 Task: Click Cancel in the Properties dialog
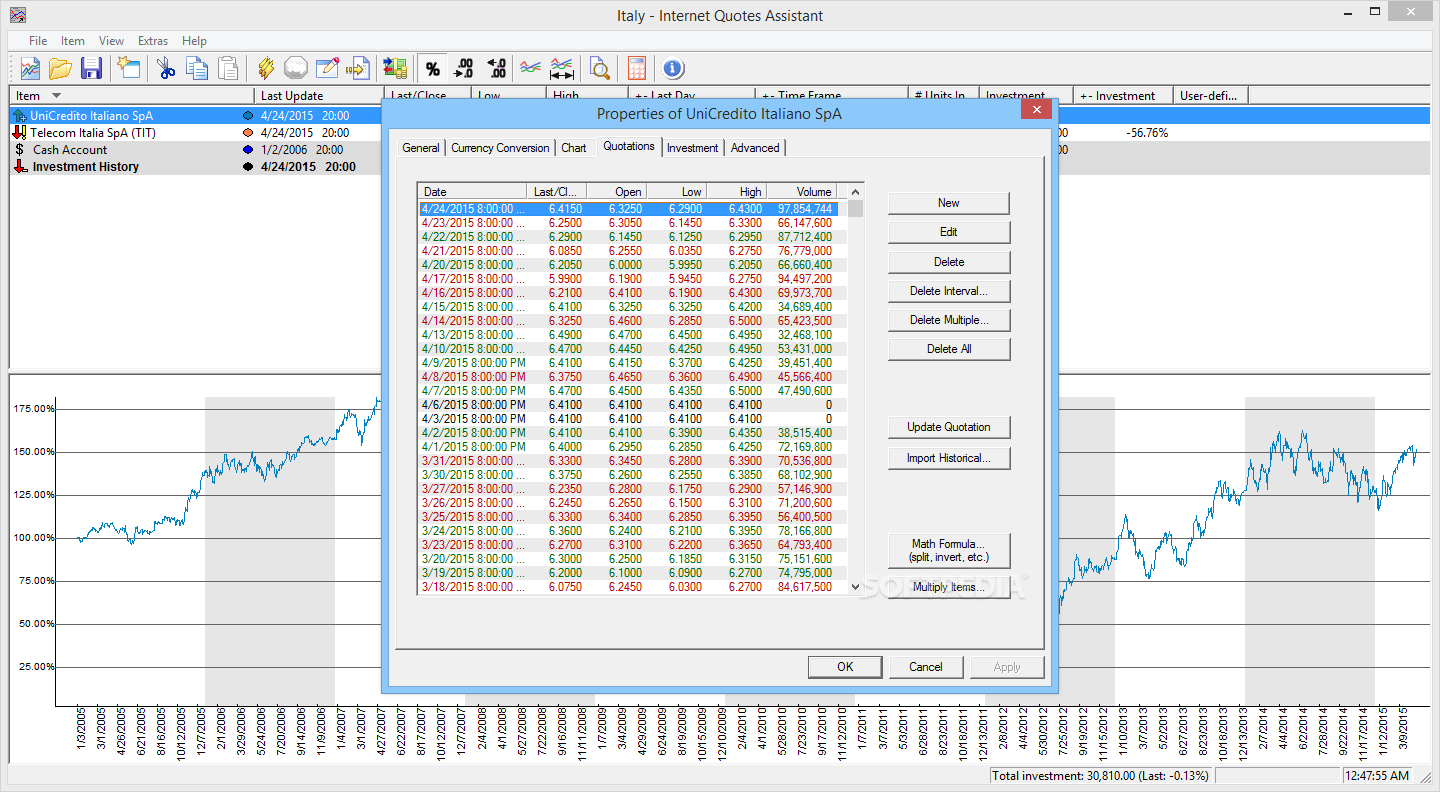click(926, 667)
